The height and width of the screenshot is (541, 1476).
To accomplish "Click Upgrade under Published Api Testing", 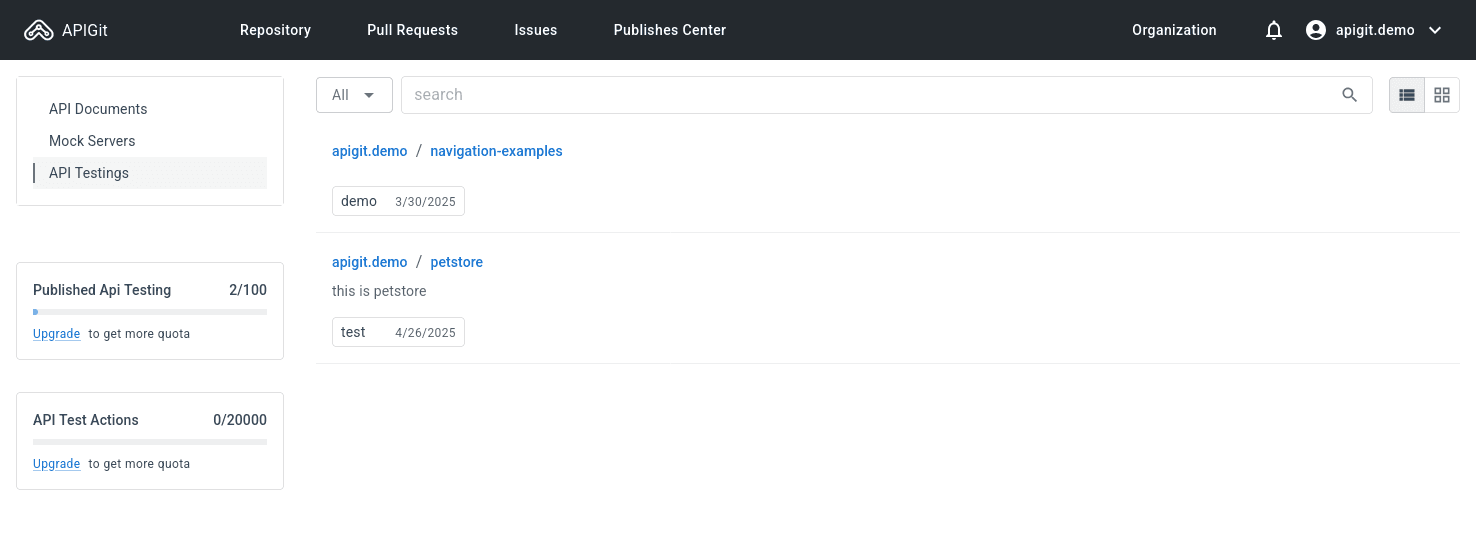I will pos(56,334).
